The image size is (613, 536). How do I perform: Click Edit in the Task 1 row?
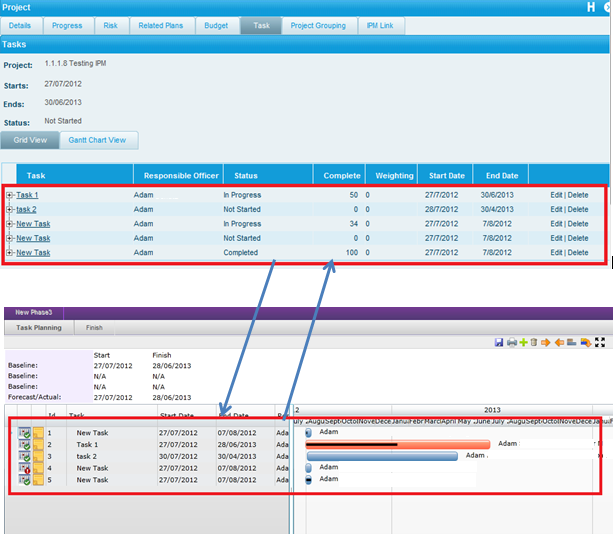[x=556, y=195]
